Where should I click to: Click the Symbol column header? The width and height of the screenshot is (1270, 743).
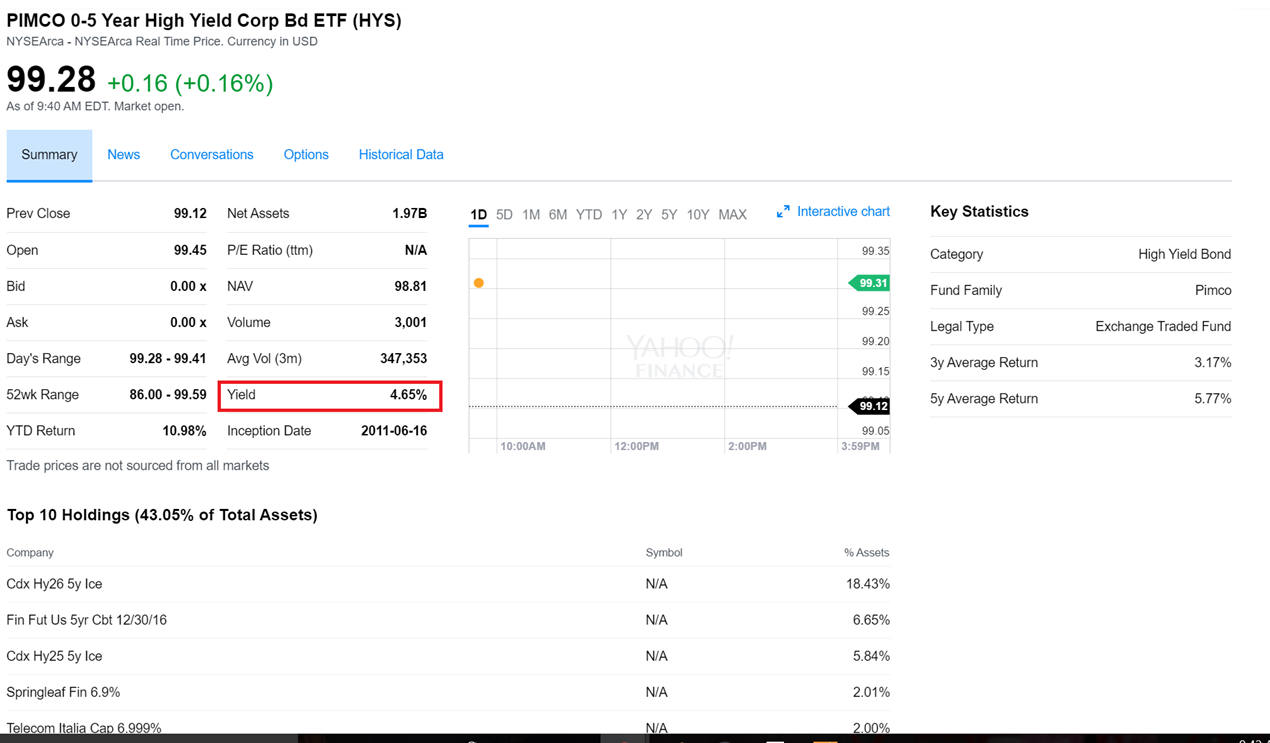(664, 552)
